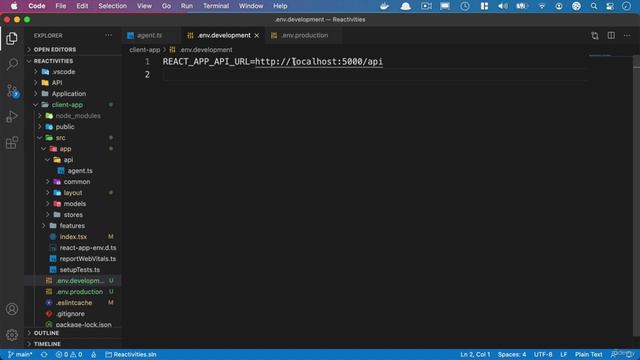
Task: Open the Control Center icon in menu bar
Action: (610, 6)
